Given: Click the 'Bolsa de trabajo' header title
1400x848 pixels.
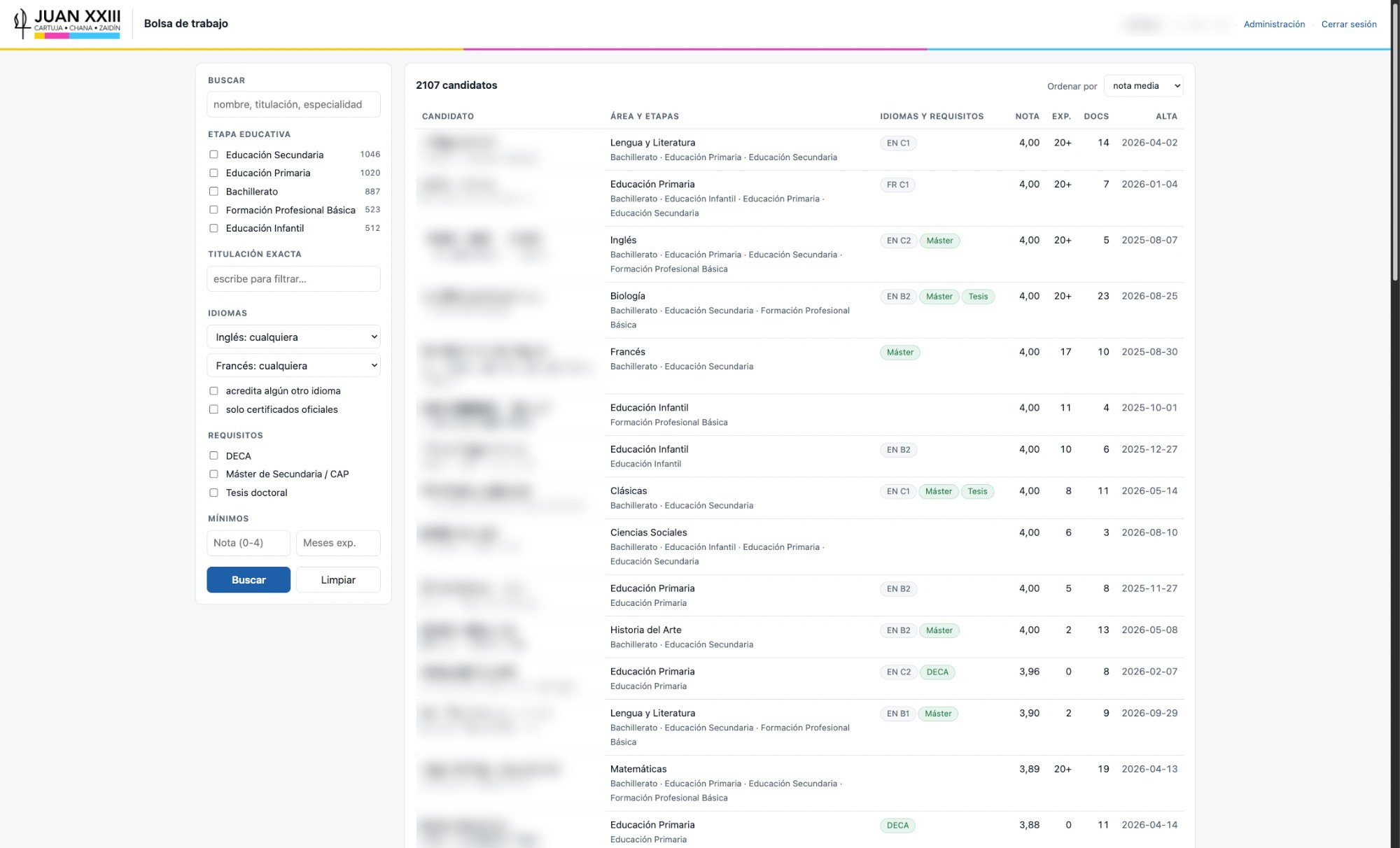Looking at the screenshot, I should click(186, 23).
